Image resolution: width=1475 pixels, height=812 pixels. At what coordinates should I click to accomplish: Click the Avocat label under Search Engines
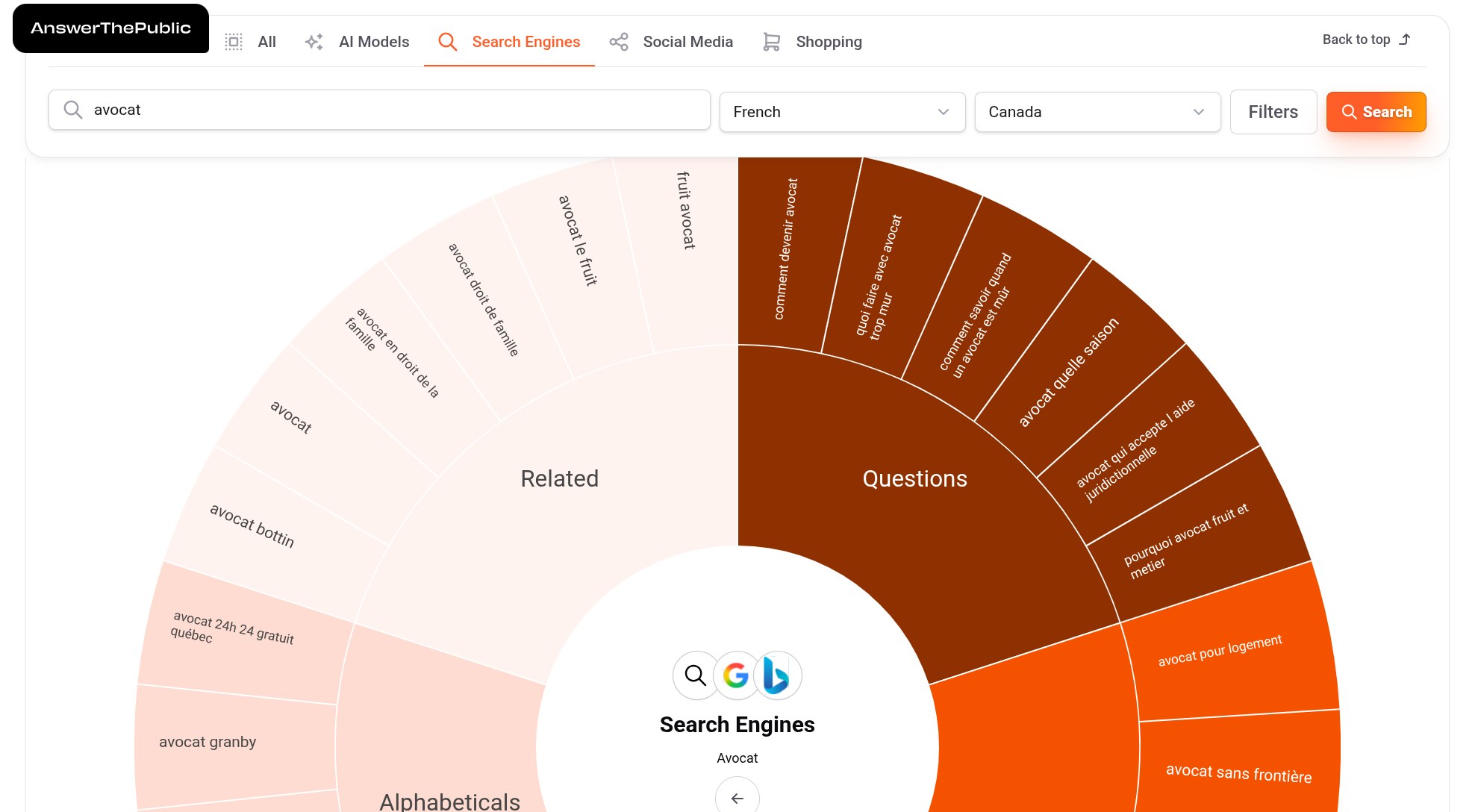click(x=737, y=758)
